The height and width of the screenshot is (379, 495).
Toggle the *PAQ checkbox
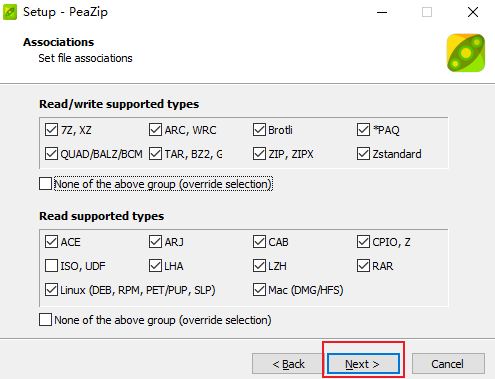coord(363,130)
